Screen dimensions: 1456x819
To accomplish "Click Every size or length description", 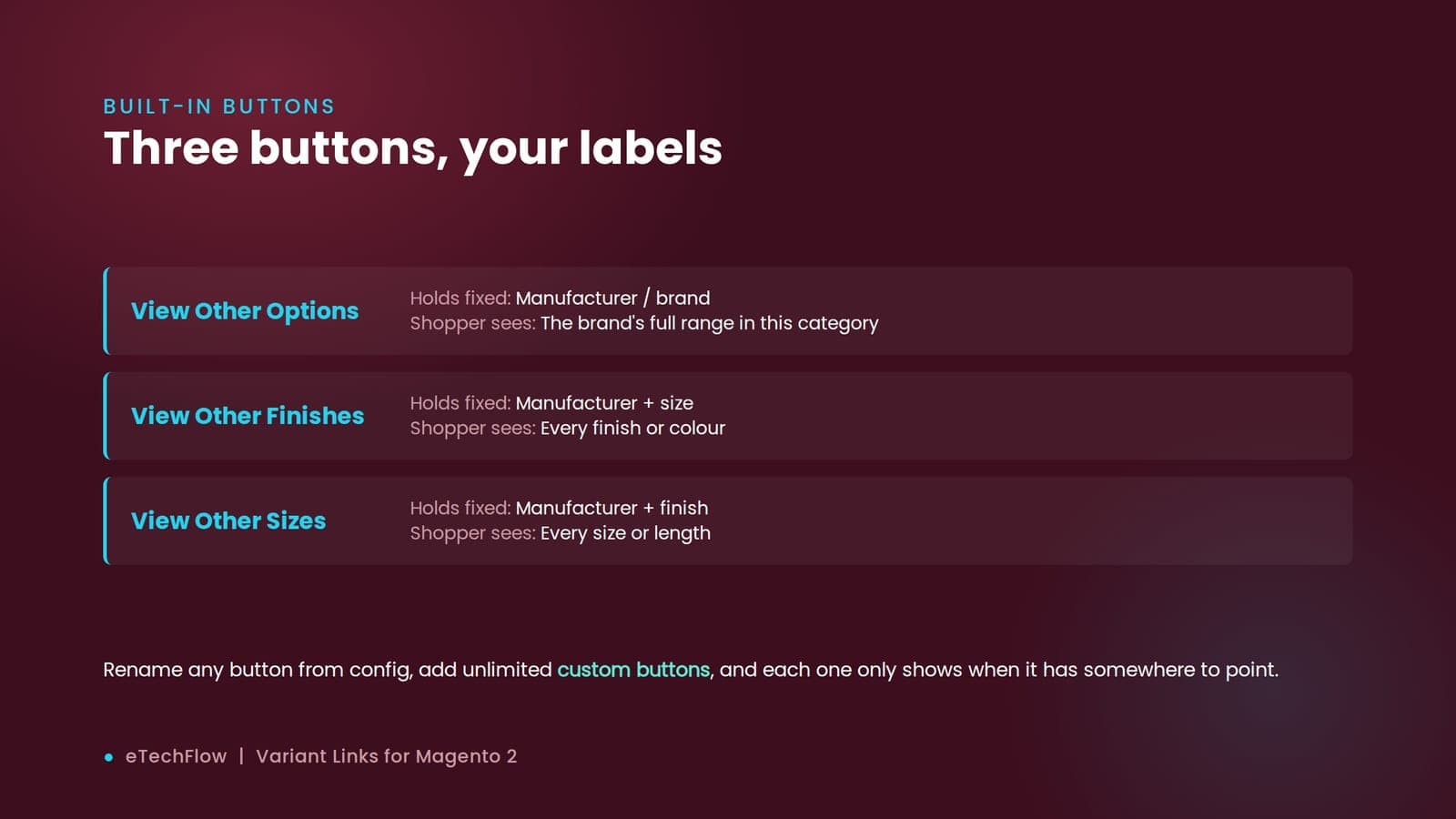I will 625,533.
